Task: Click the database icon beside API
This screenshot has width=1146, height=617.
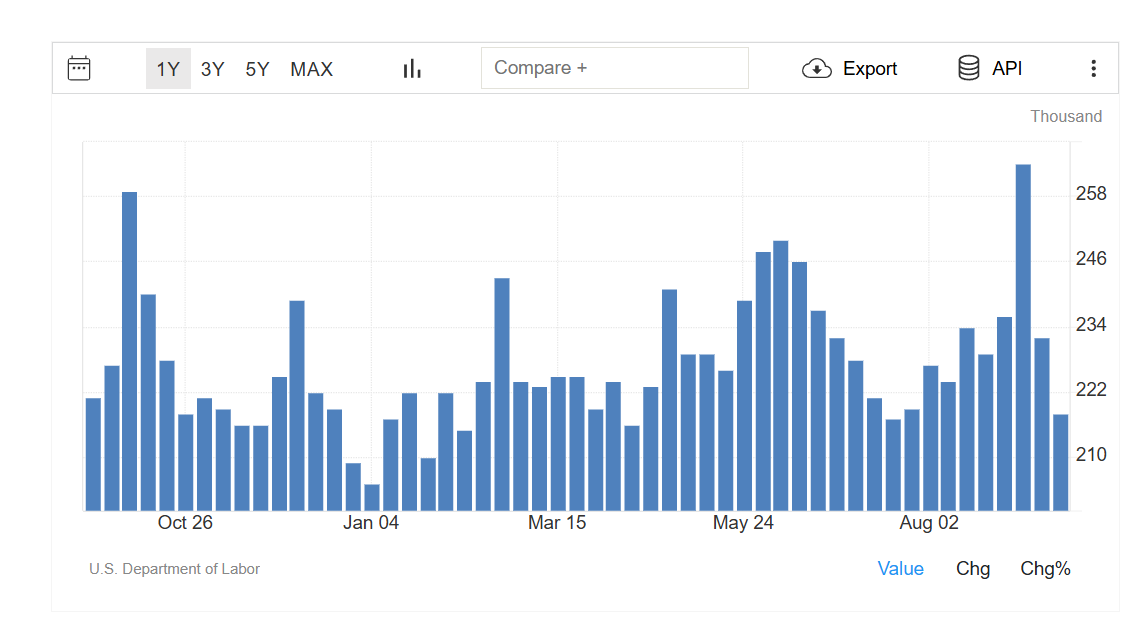Action: 968,68
